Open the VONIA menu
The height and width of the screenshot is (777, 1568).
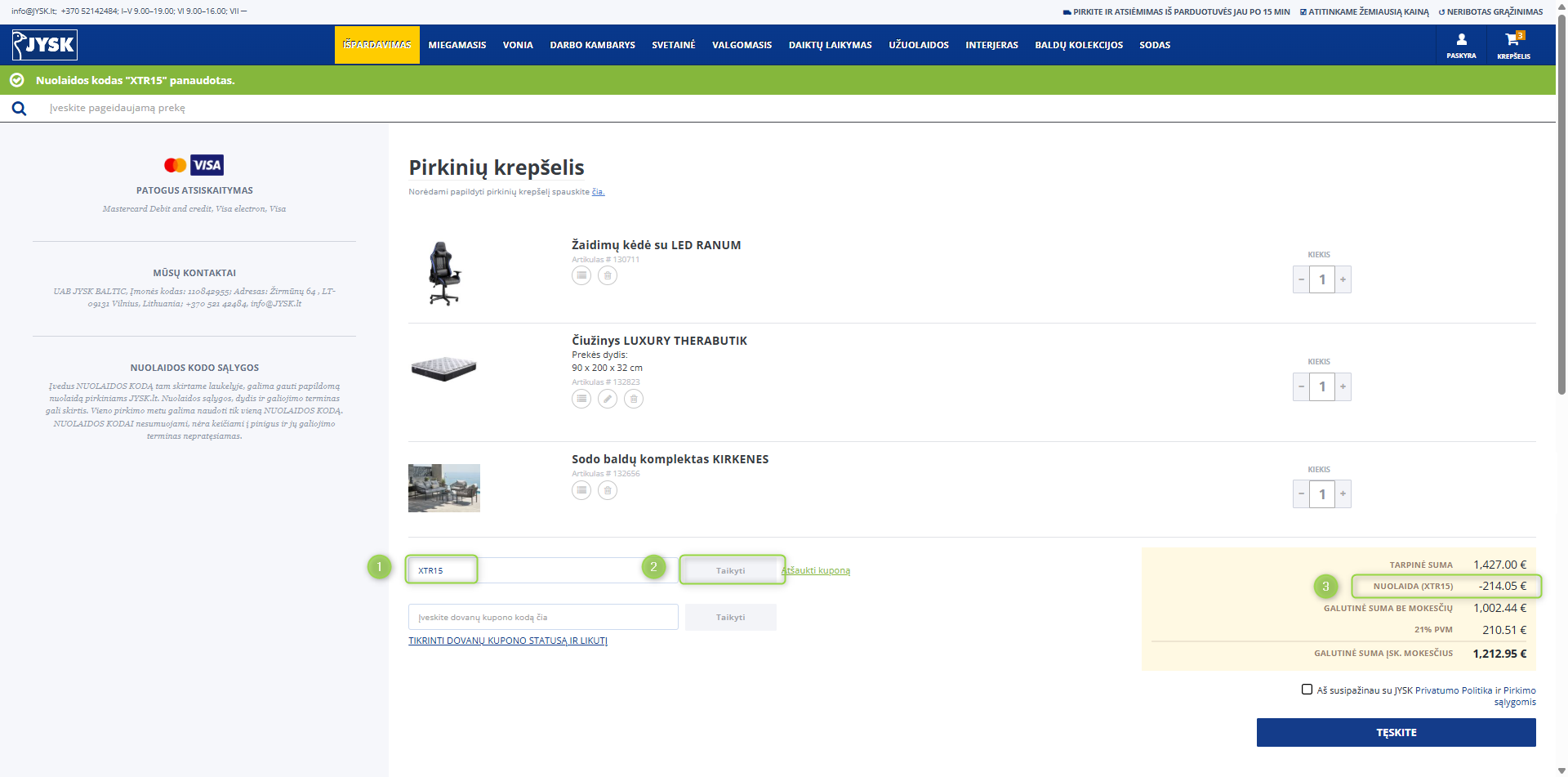tap(518, 45)
